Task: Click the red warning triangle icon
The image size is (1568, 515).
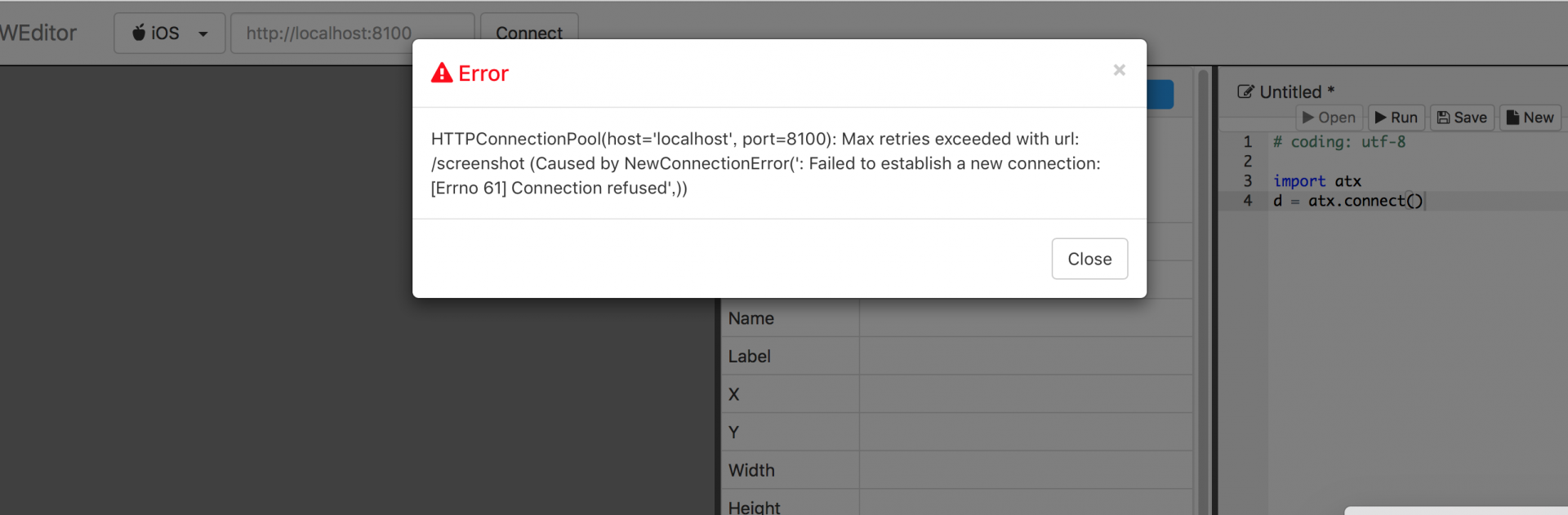Action: (x=442, y=73)
